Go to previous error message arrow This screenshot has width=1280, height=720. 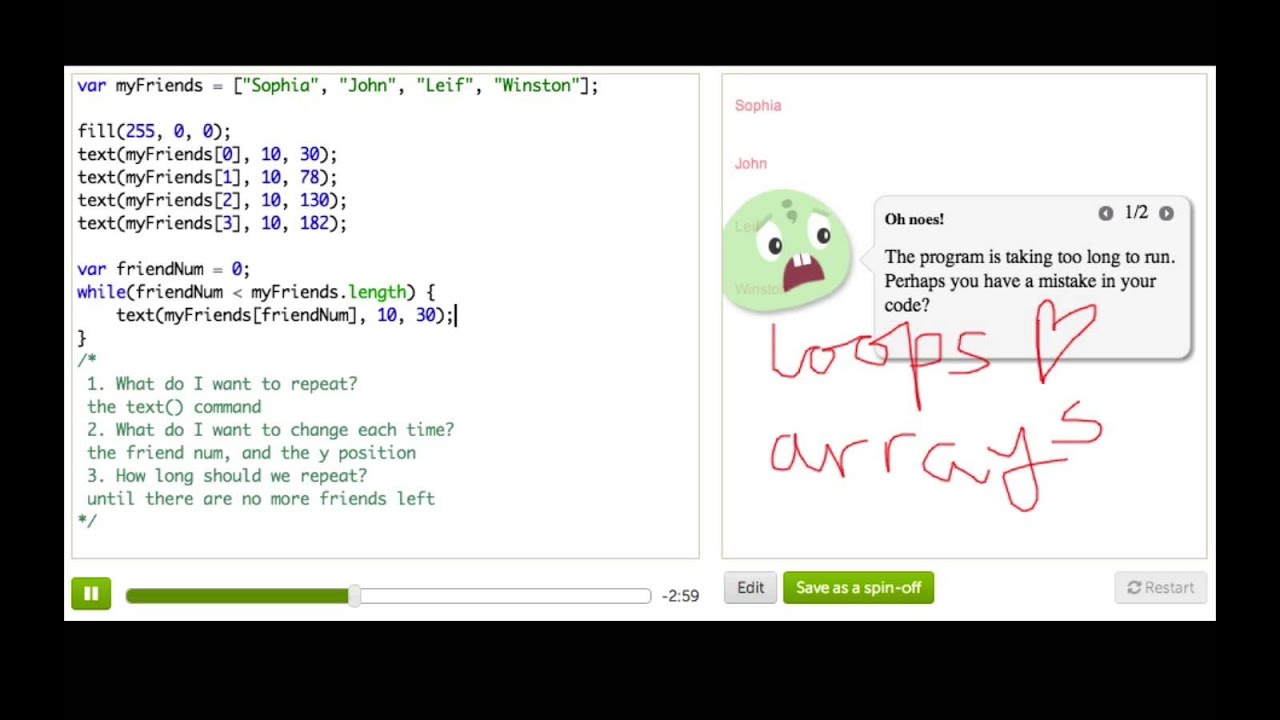(1105, 213)
